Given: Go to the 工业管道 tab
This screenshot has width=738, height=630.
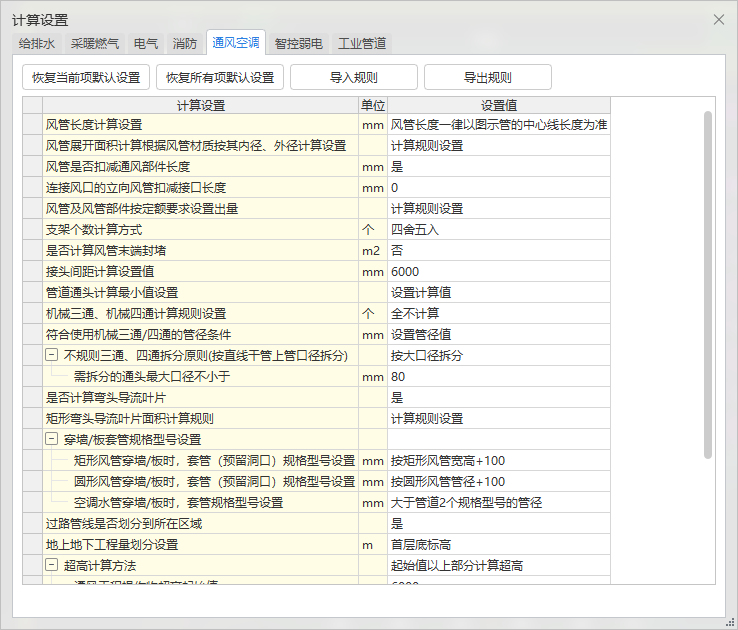Looking at the screenshot, I should pyautogui.click(x=361, y=44).
